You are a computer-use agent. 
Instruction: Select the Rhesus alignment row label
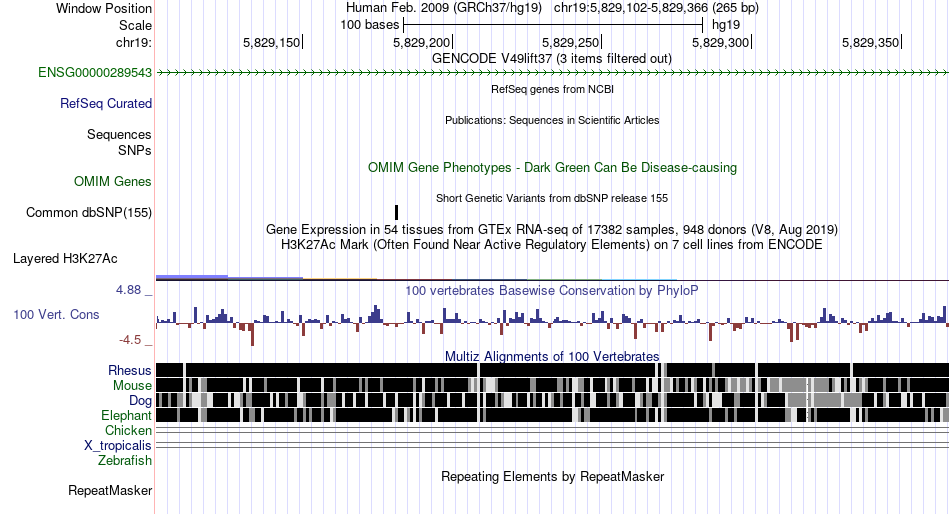(130, 370)
